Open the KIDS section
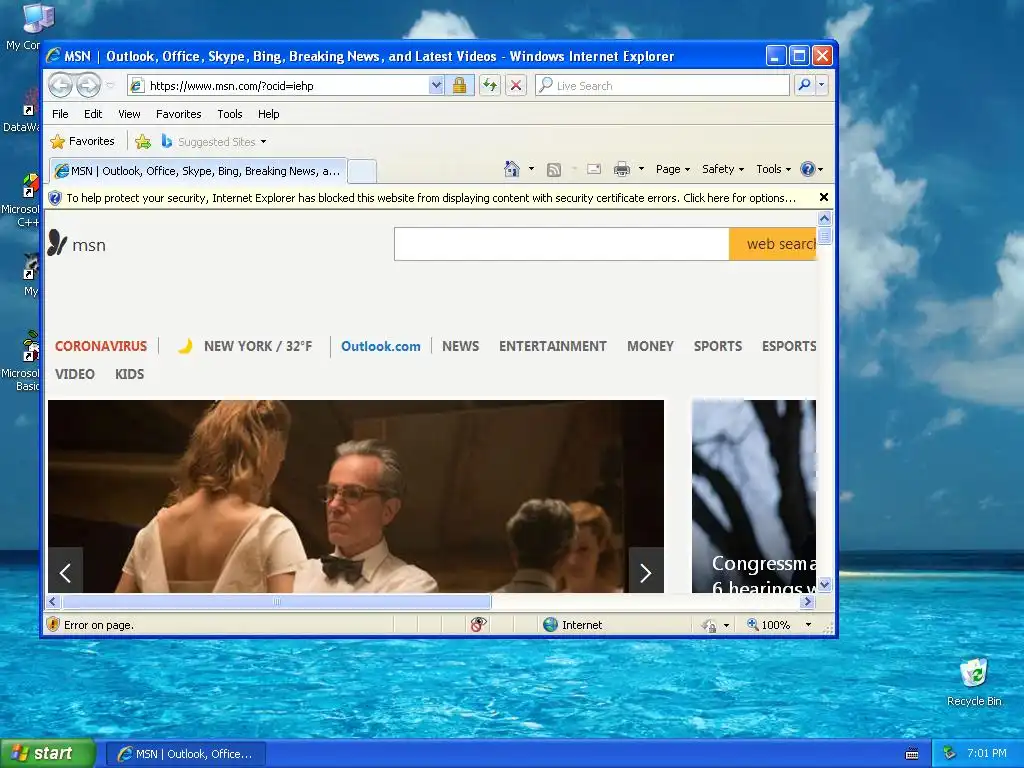 tap(129, 374)
